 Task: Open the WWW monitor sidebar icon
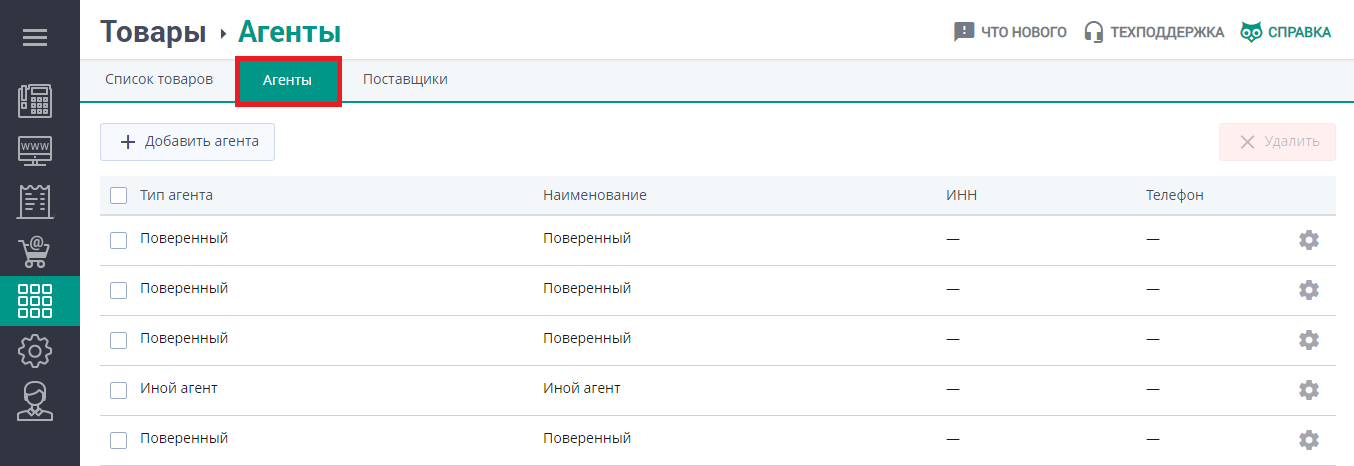pyautogui.click(x=36, y=152)
